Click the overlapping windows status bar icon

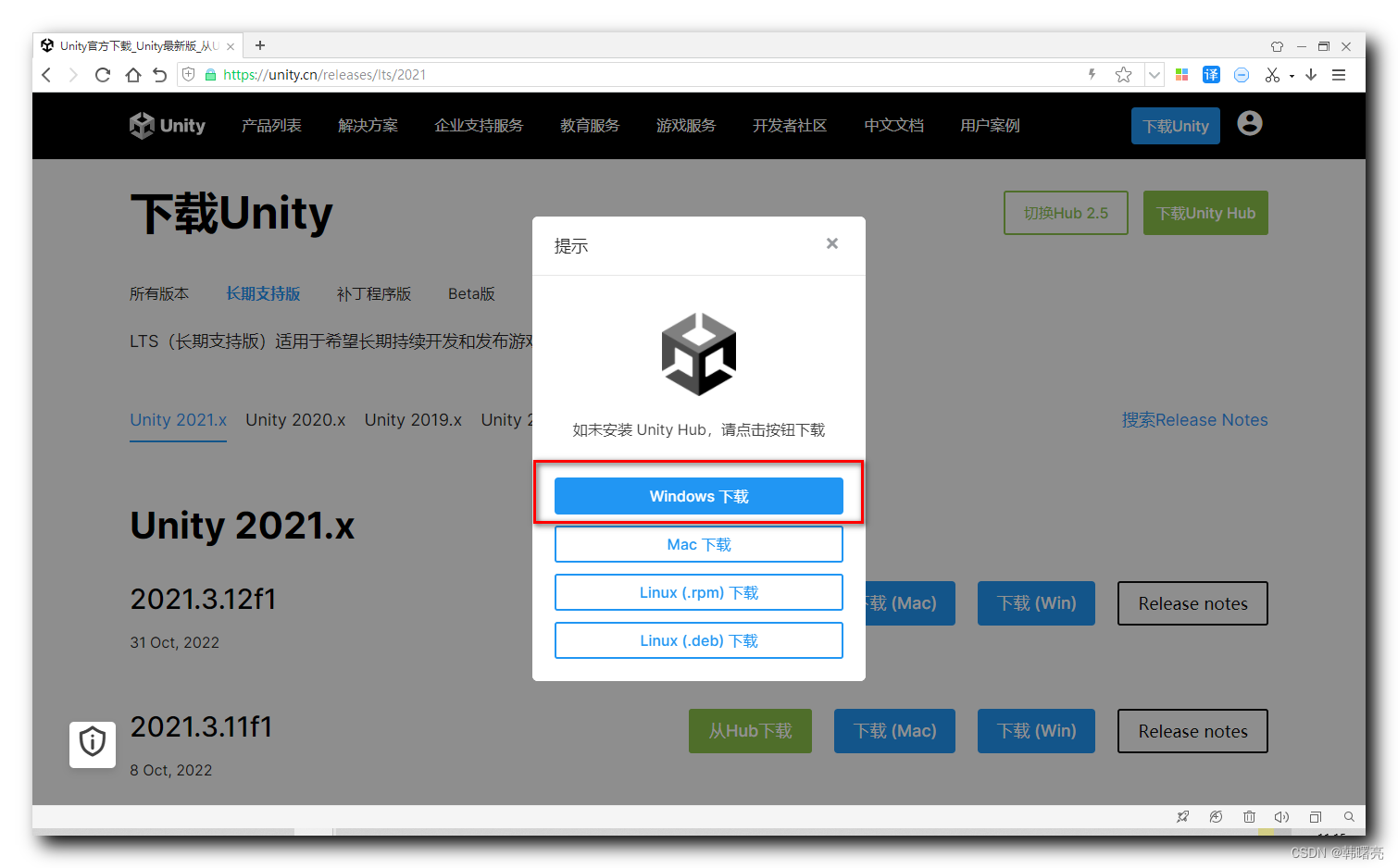pyautogui.click(x=1316, y=817)
